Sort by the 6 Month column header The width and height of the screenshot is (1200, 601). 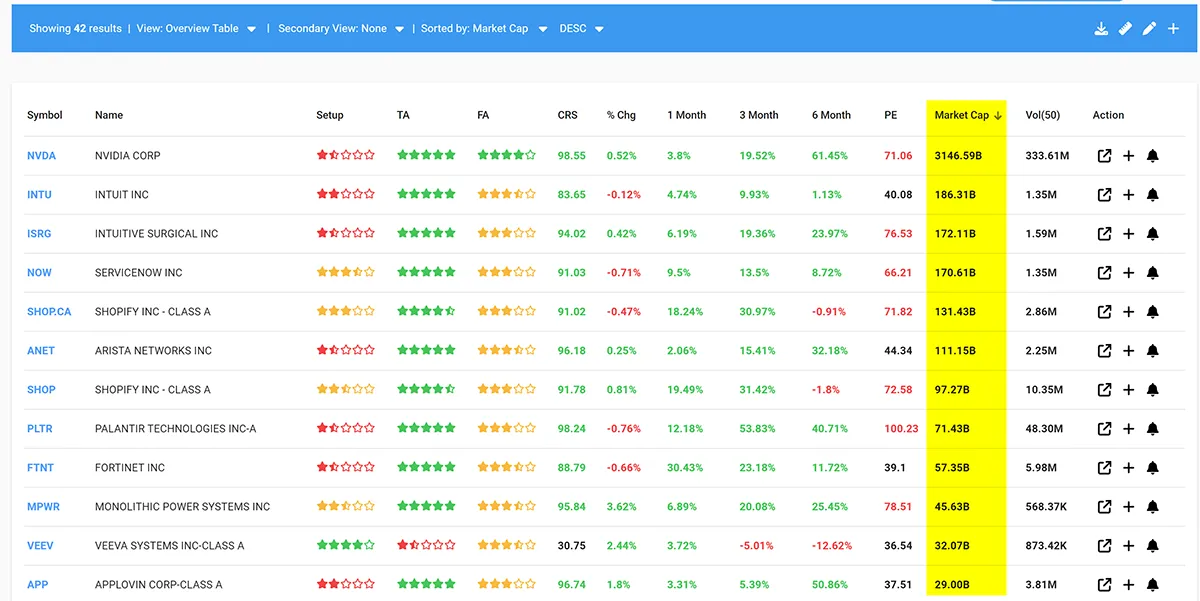[x=831, y=115]
